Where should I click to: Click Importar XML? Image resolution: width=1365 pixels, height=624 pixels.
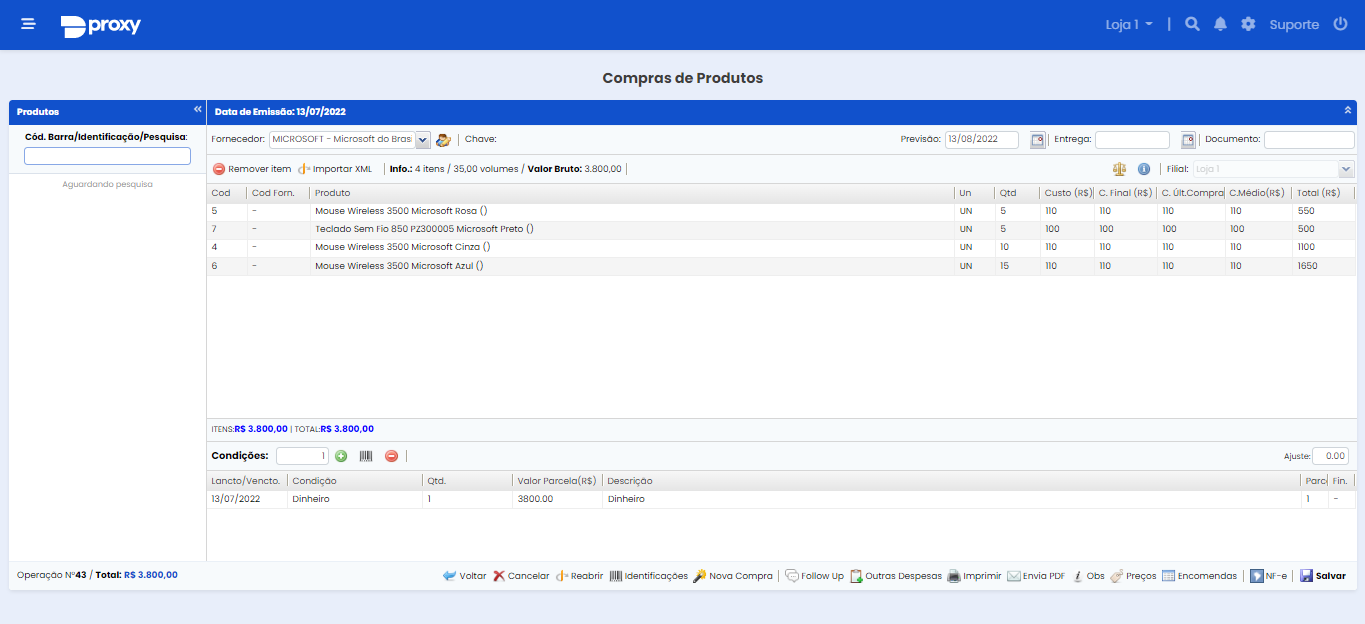(335, 169)
